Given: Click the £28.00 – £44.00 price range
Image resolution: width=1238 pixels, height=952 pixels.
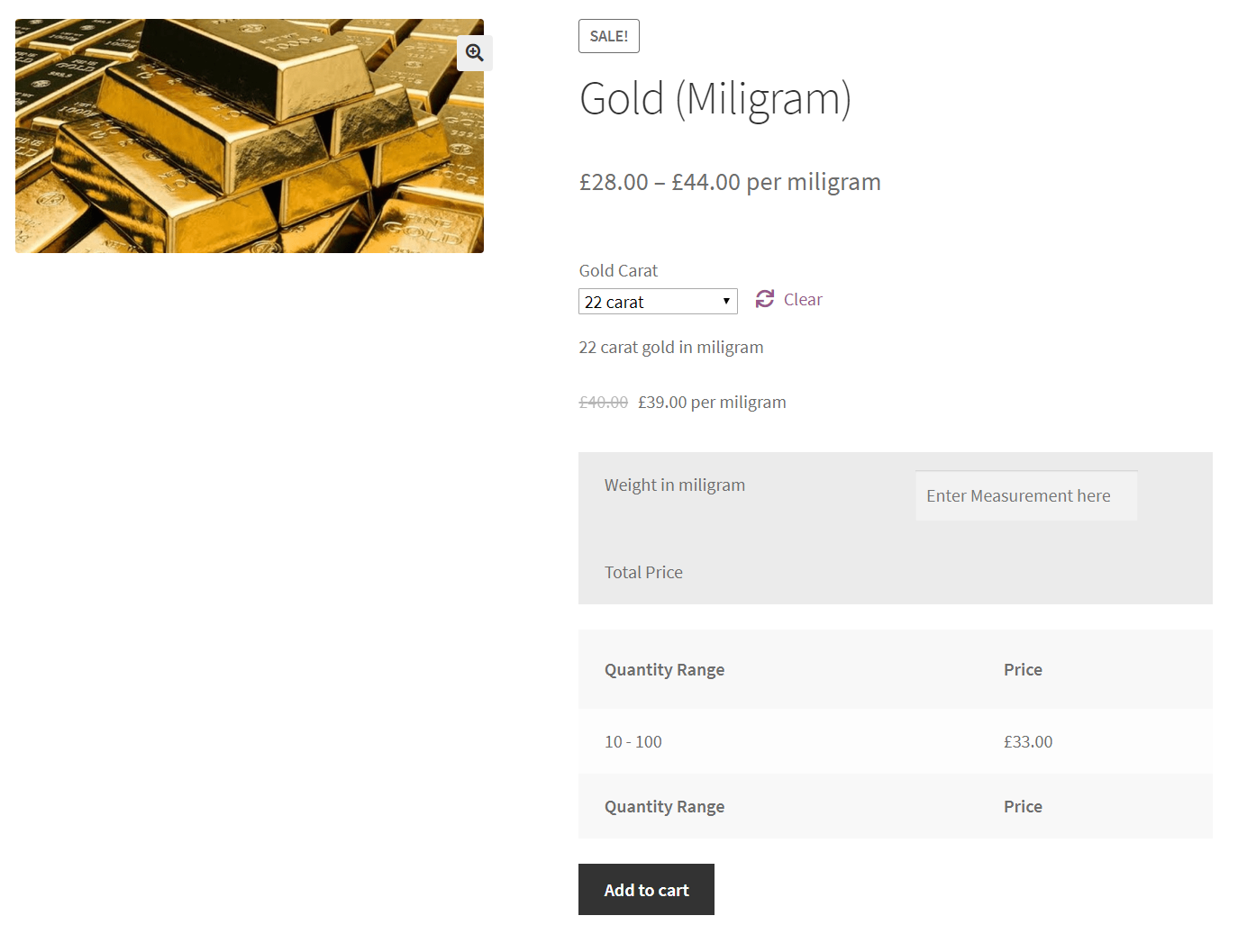Looking at the screenshot, I should click(730, 183).
